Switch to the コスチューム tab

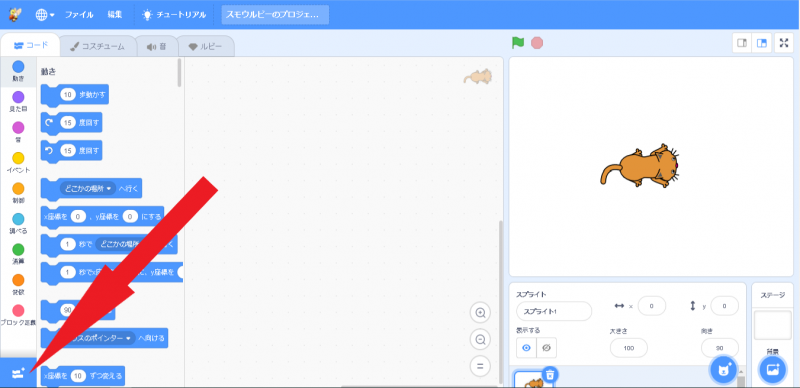(x=98, y=46)
